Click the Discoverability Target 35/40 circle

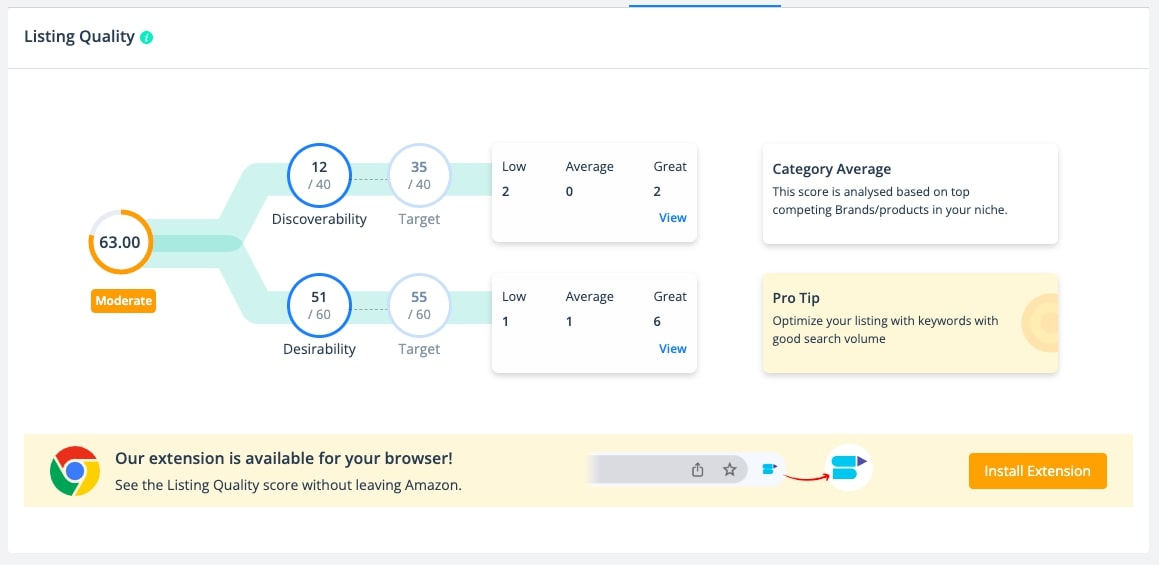pyautogui.click(x=419, y=175)
